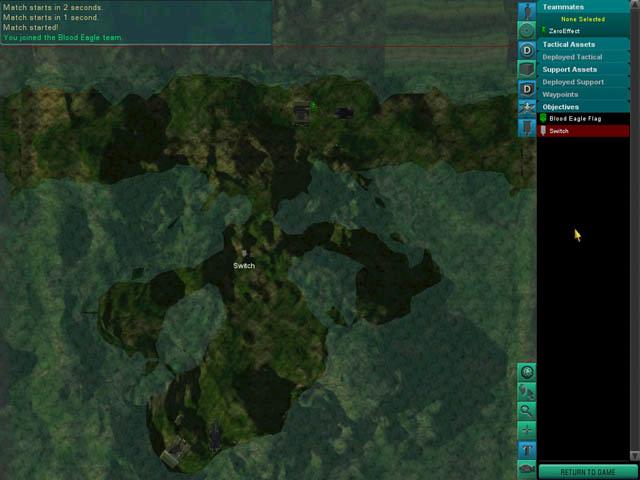This screenshot has height=480, width=640.
Task: Toggle the Deployed Support shield D icon
Action: [x=527, y=89]
